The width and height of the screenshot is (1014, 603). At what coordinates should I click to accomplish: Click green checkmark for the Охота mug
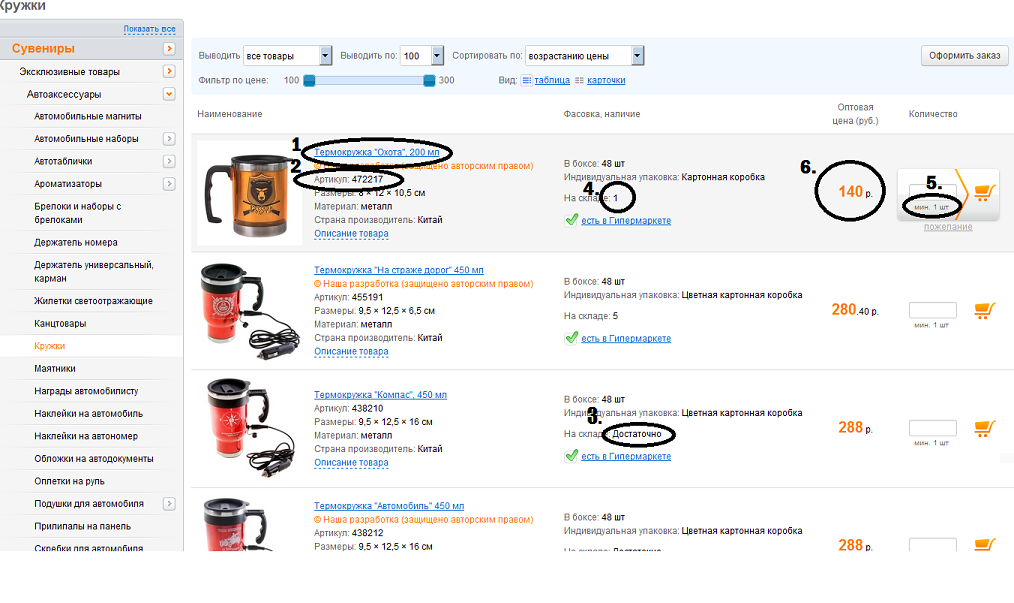(571, 220)
